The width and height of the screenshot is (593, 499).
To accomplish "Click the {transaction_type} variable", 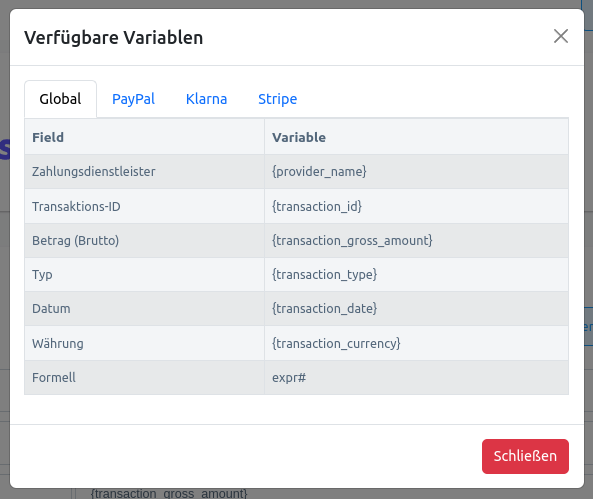I will [x=324, y=275].
